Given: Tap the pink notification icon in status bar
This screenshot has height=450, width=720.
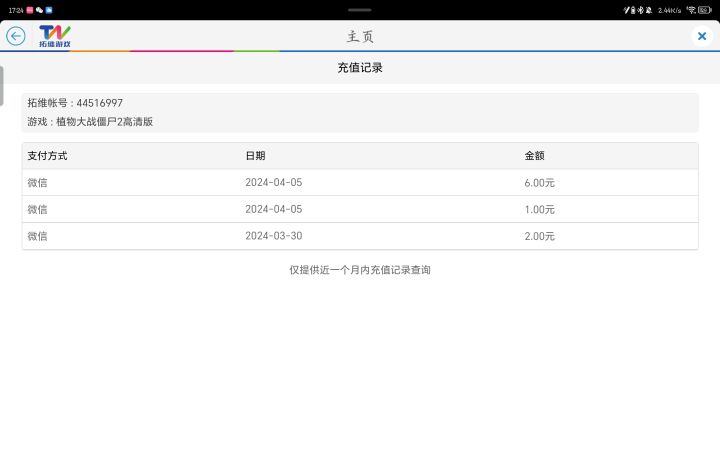Looking at the screenshot, I should point(30,10).
